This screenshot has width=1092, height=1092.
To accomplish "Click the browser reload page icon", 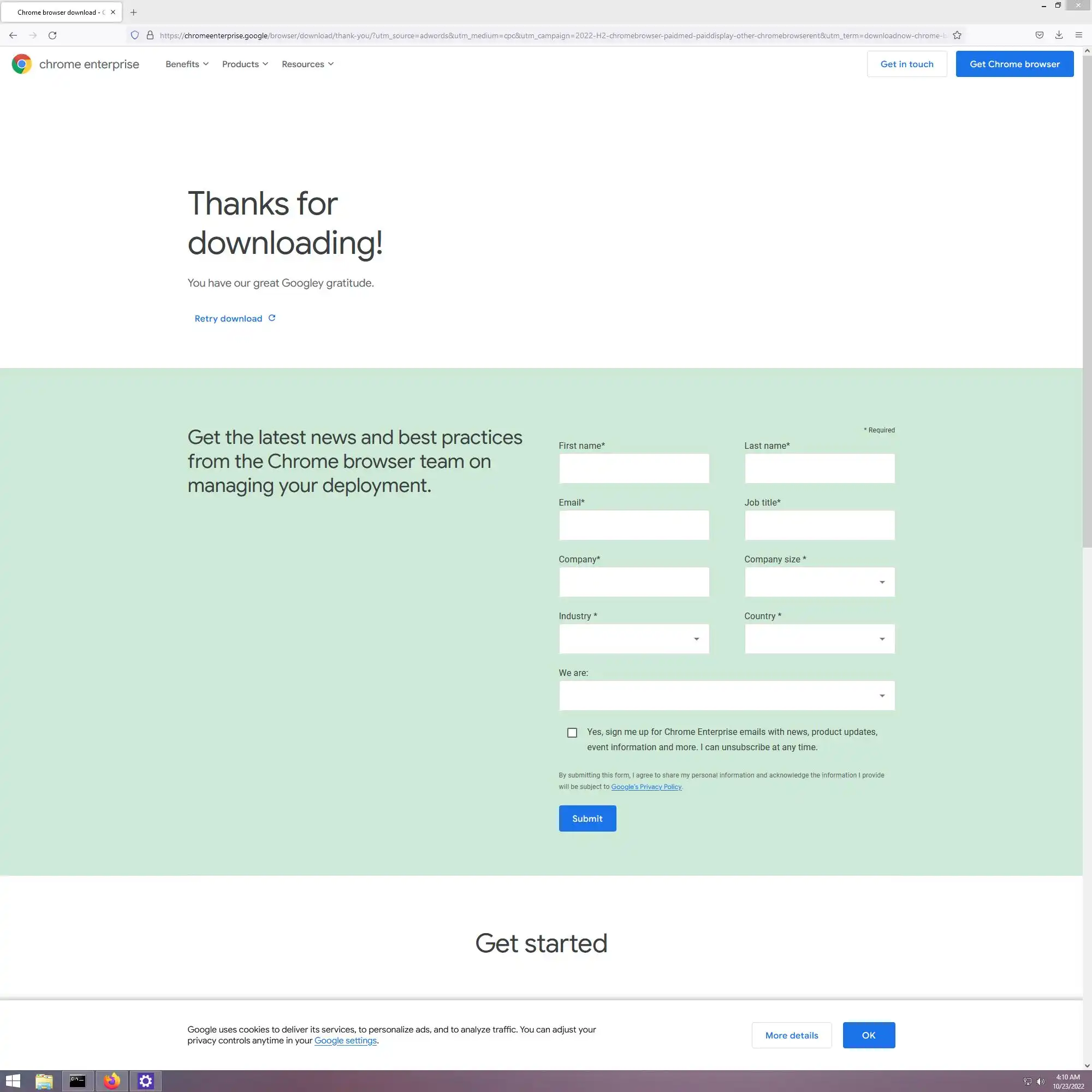I will click(x=52, y=35).
